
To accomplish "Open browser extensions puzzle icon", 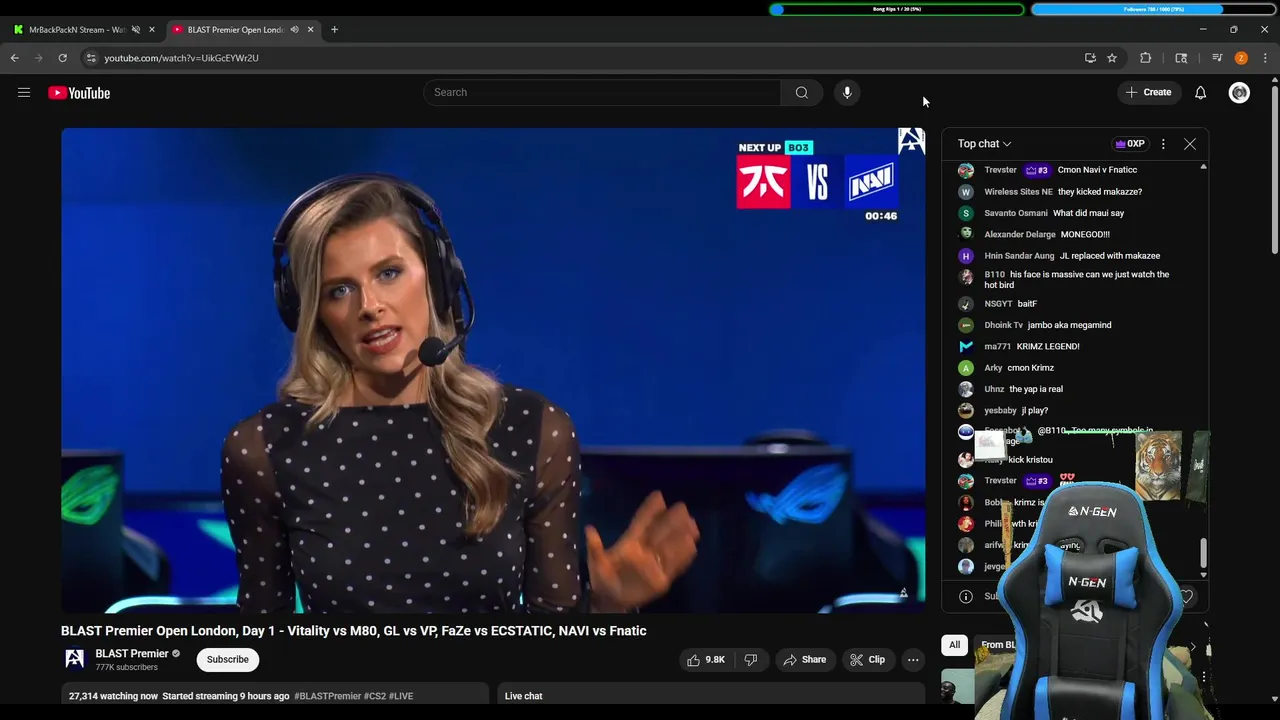I will (1146, 58).
